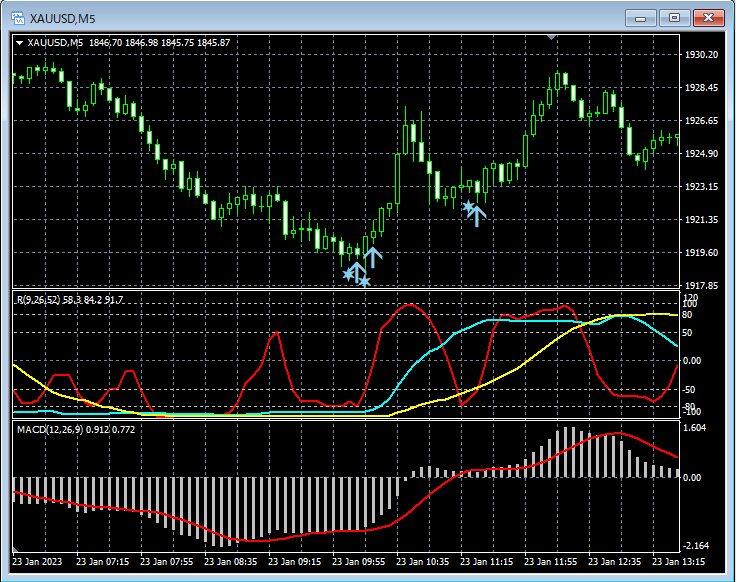This screenshot has width=737, height=582.
Task: Click the 23 Jan 2023 time axis label
Action: click(37, 562)
